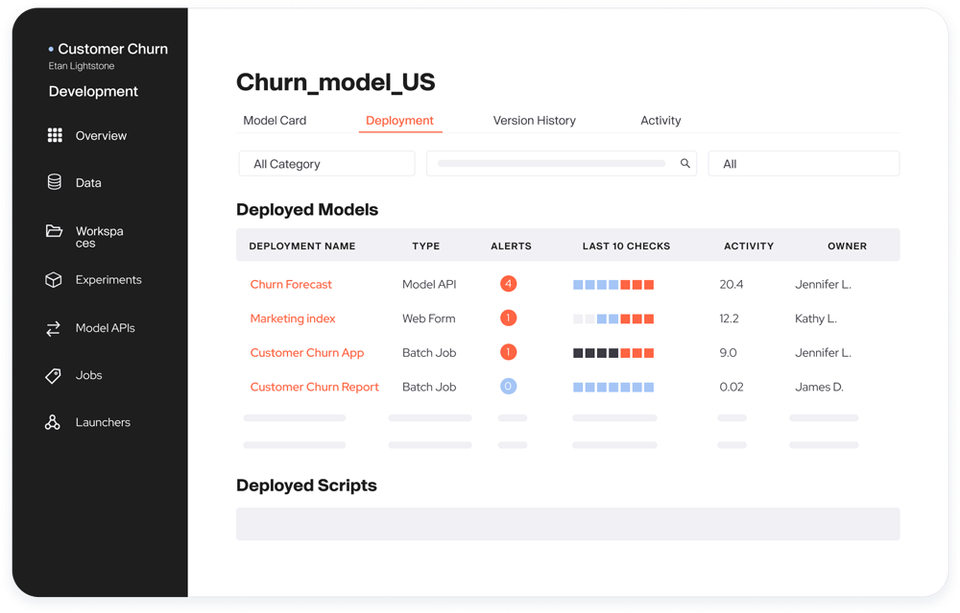Click Marketing index last 10 checks bar
The height and width of the screenshot is (613, 960).
click(x=613, y=319)
